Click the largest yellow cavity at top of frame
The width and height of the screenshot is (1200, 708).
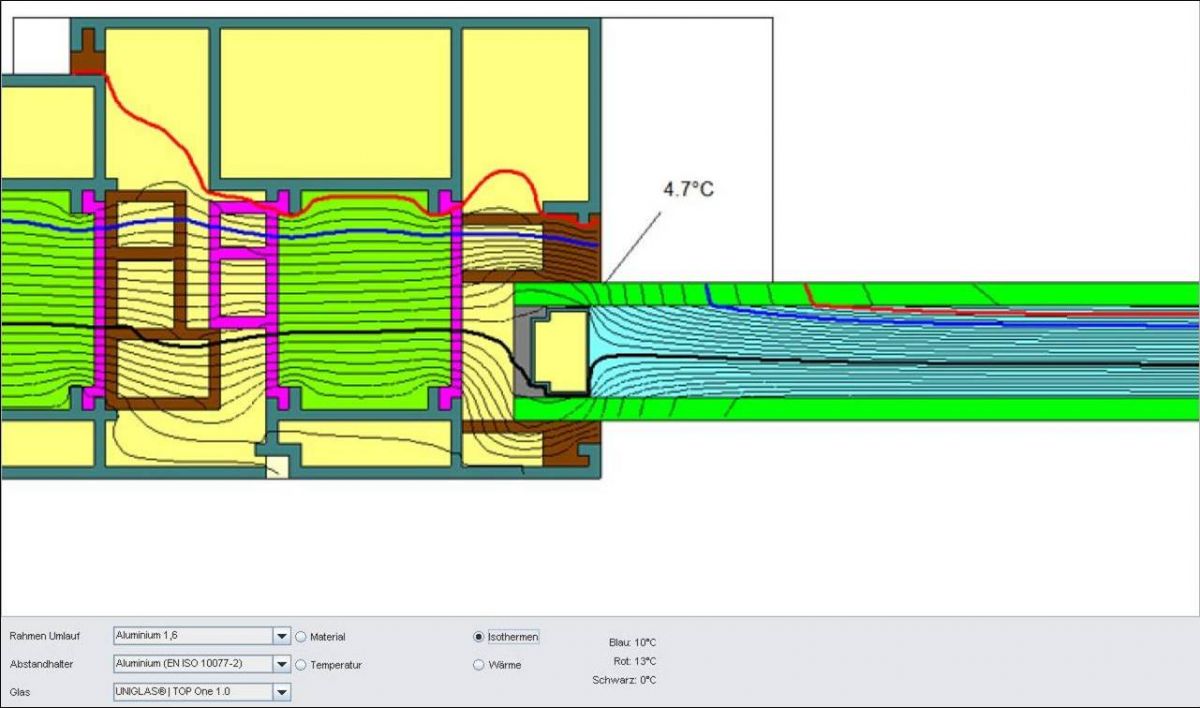(334, 102)
